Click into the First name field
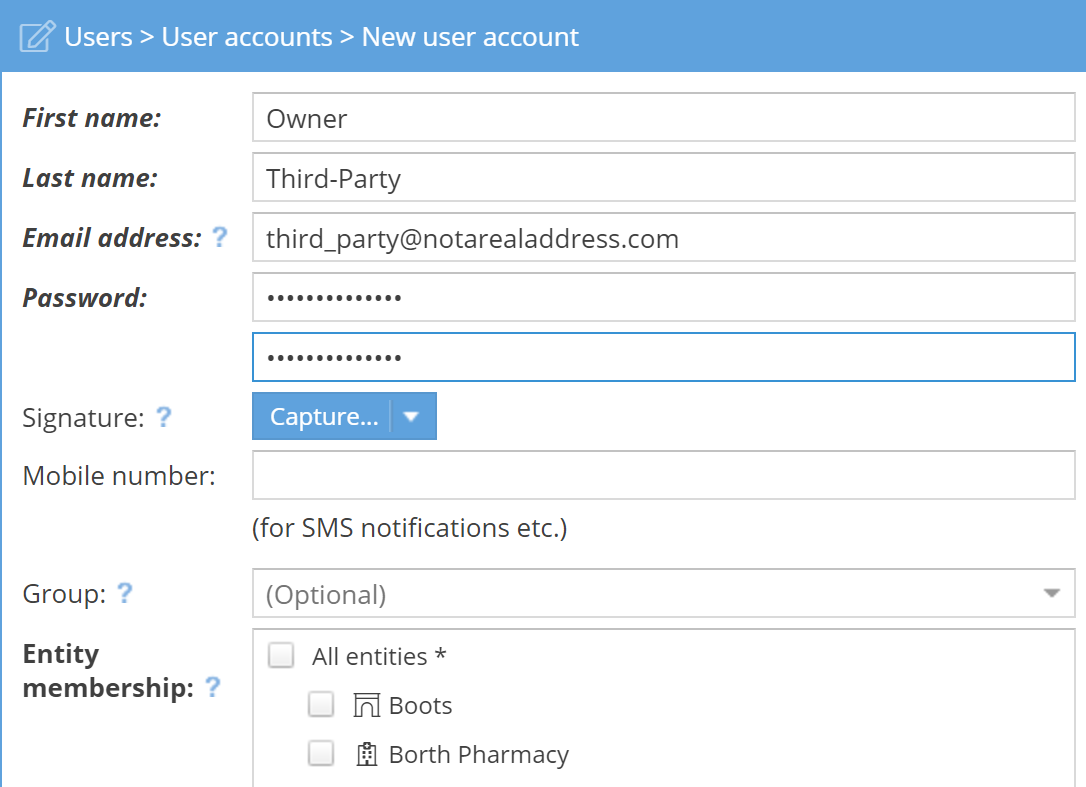Viewport: 1086px width, 787px height. tap(663, 118)
